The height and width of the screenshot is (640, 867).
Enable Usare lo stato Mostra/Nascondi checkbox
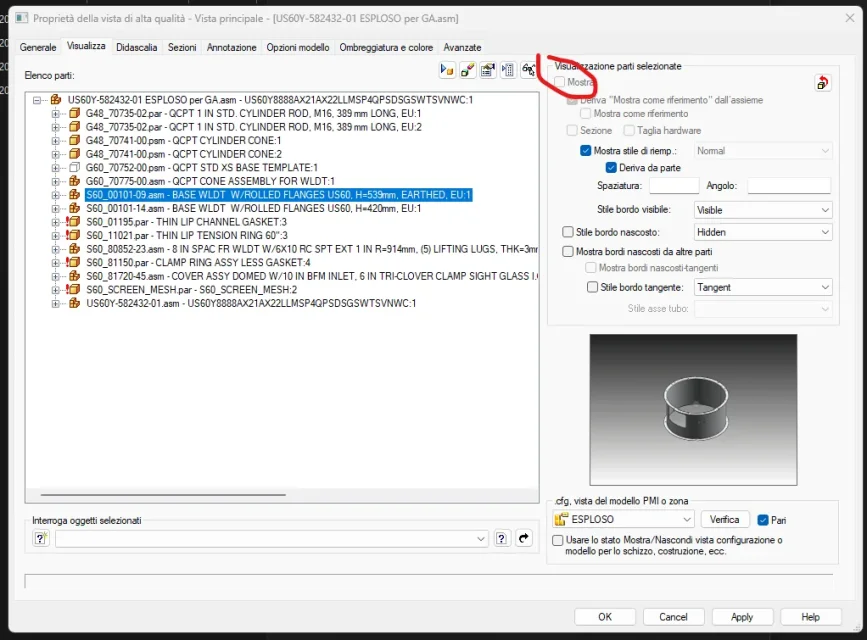pyautogui.click(x=558, y=540)
